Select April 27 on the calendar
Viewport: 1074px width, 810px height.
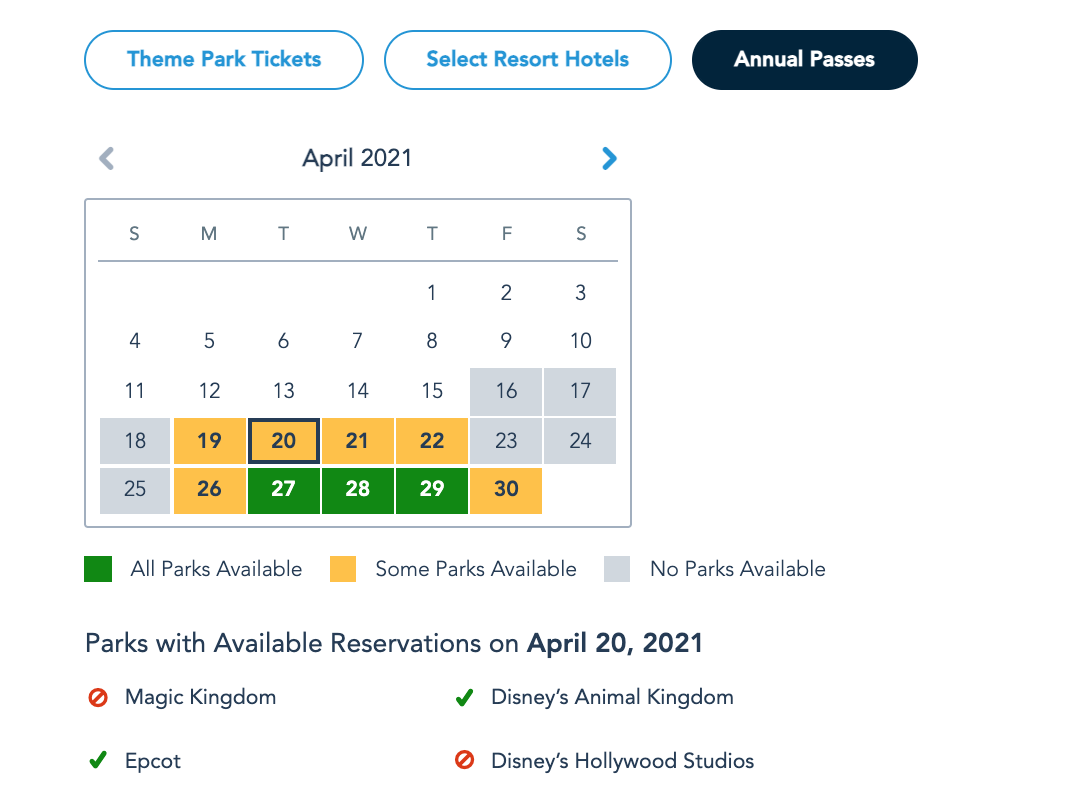[x=284, y=490]
